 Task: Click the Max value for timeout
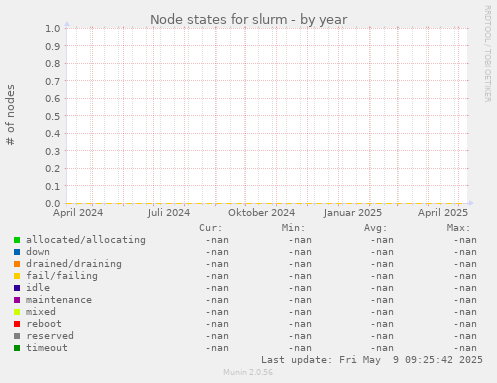[x=465, y=348]
